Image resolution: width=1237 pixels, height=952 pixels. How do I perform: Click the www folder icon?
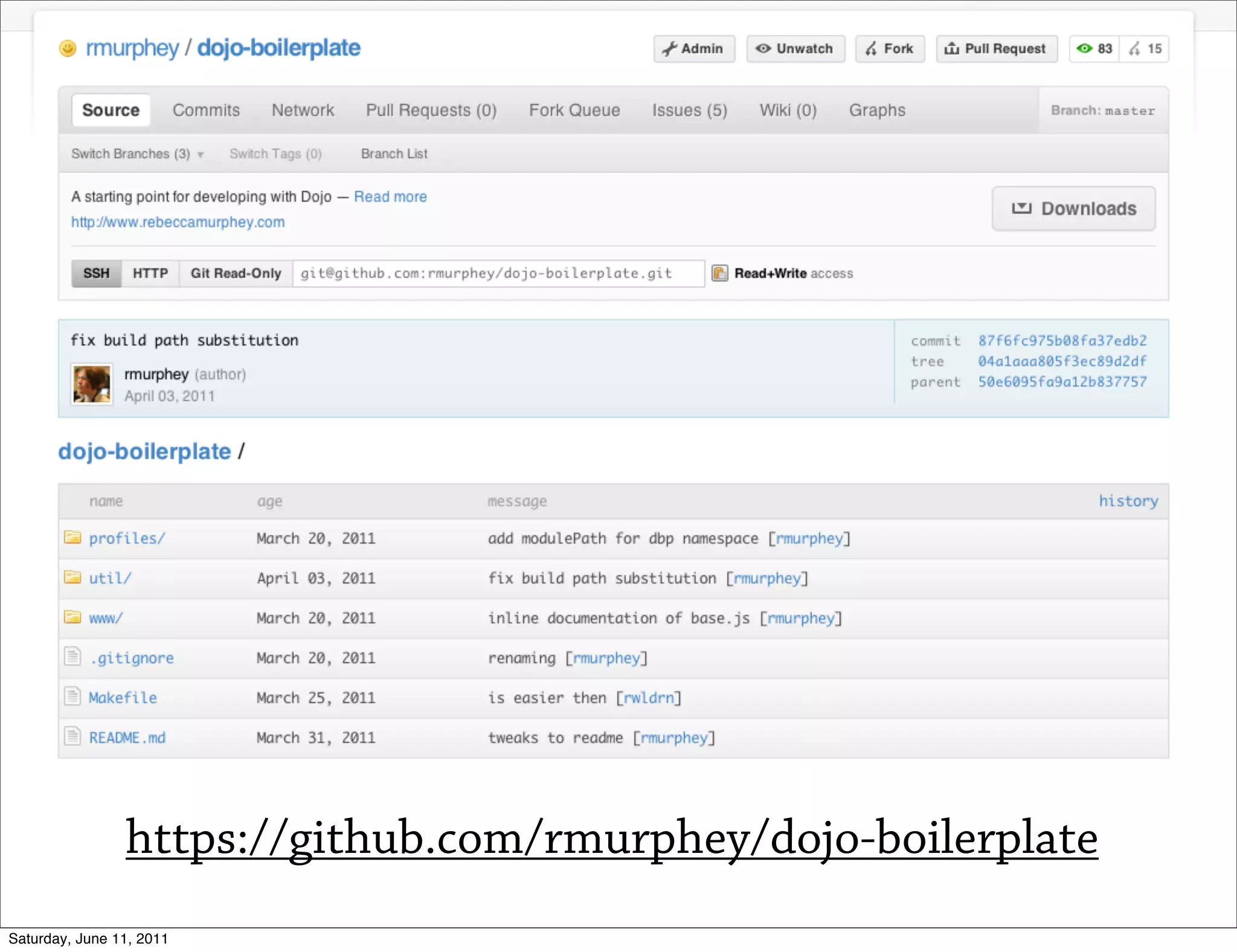click(x=72, y=617)
